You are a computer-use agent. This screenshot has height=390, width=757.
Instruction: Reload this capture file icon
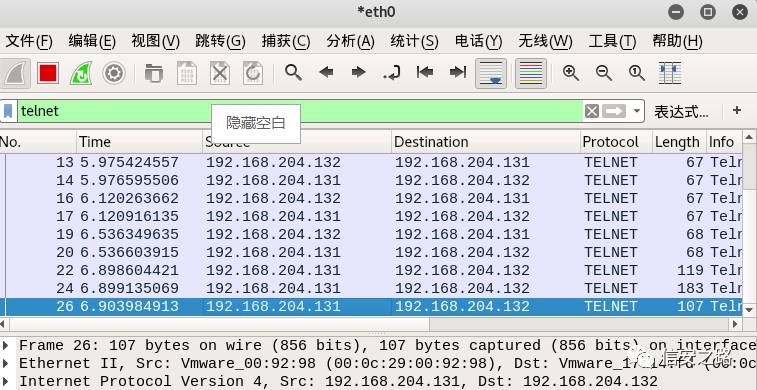(x=252, y=73)
